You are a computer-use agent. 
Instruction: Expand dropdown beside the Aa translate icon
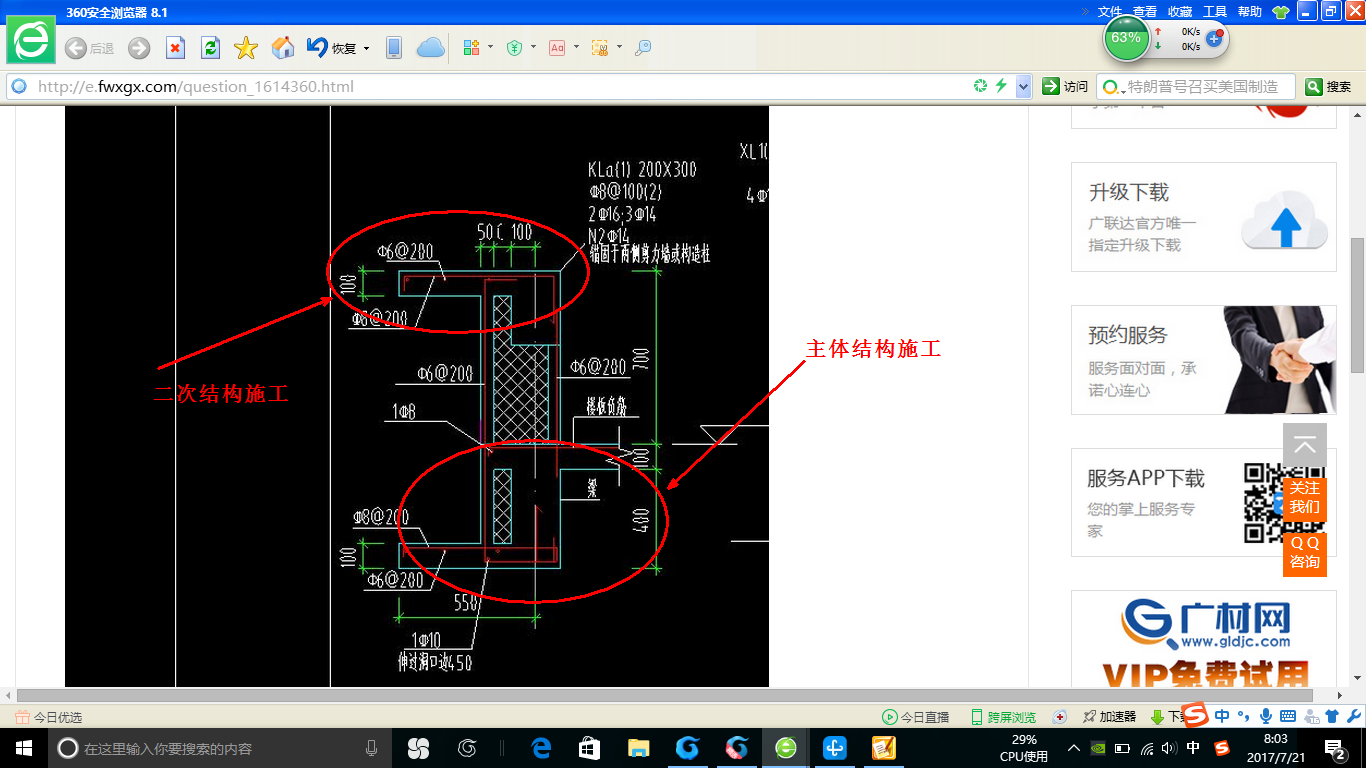coord(576,47)
